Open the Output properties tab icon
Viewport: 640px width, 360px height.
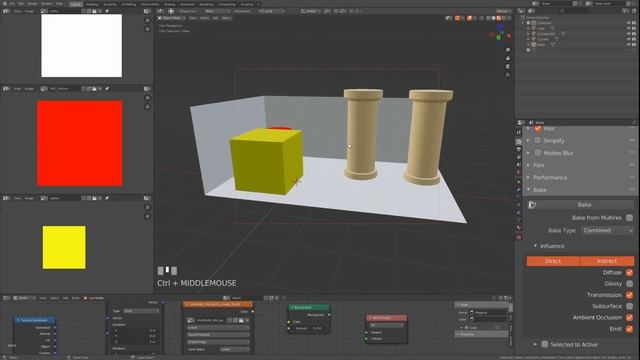click(519, 149)
